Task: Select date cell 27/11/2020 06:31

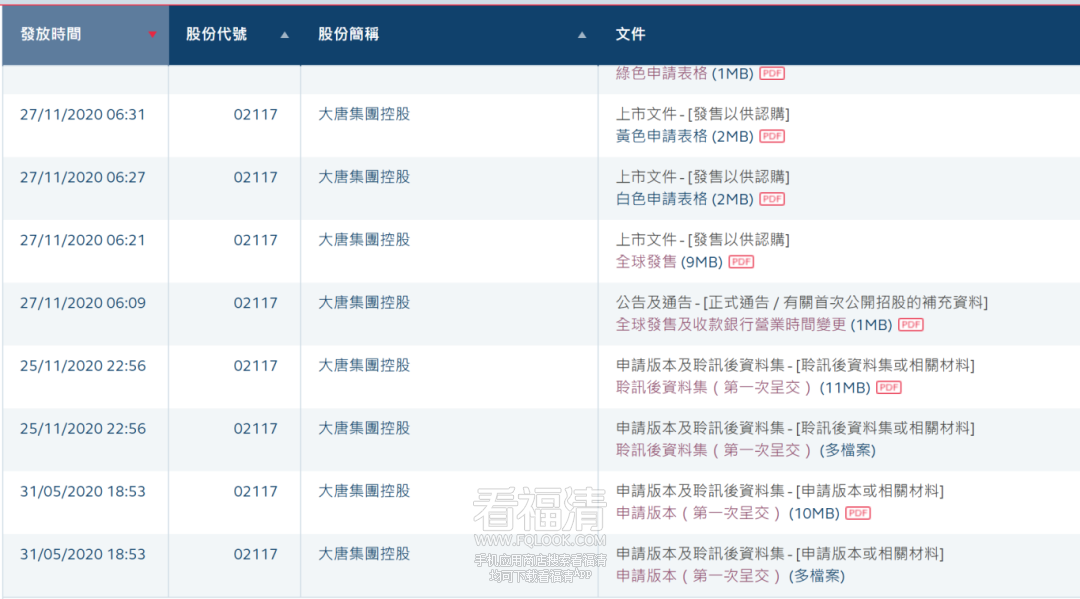Action: tap(83, 114)
